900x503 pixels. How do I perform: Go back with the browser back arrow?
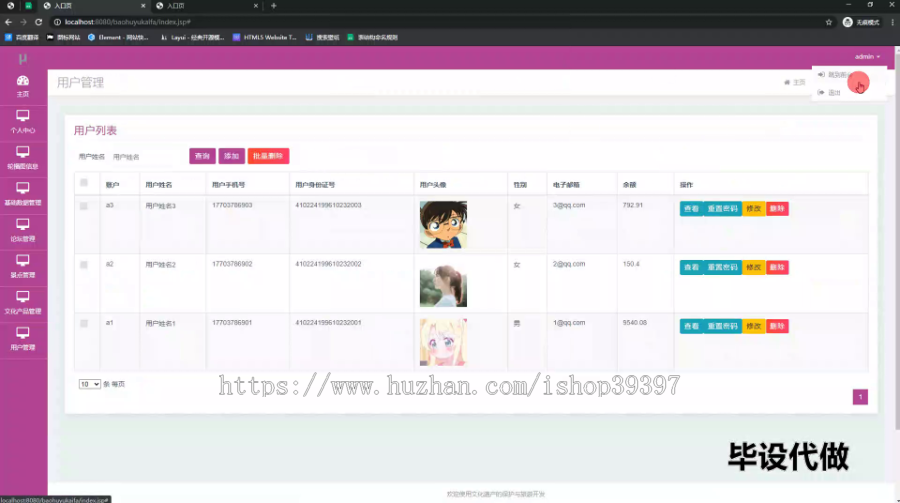click(x=8, y=22)
